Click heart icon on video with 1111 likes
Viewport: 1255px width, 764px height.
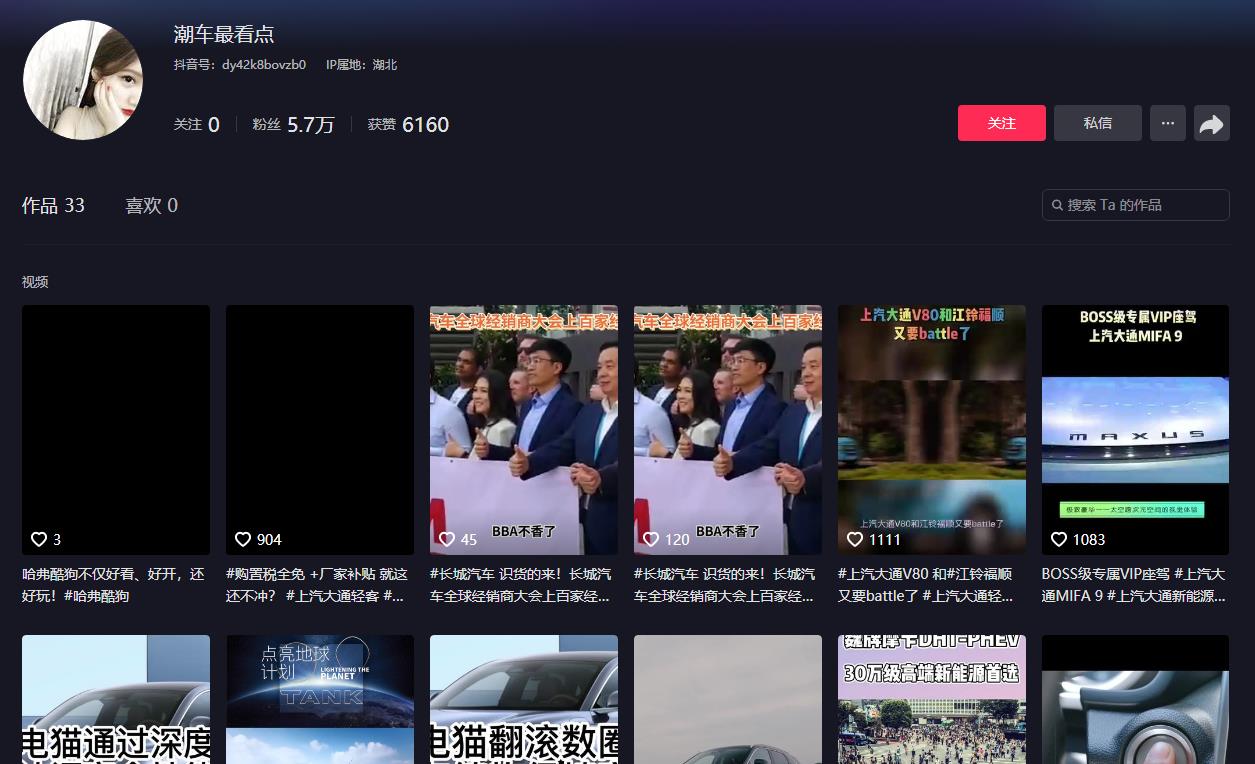click(x=855, y=539)
